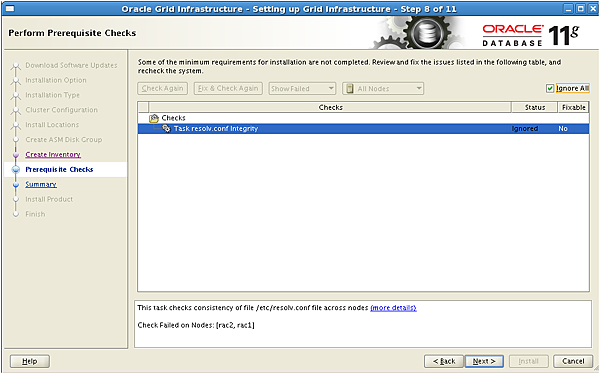
Task: Click the Cluster Configuration step
Action: tap(61, 110)
